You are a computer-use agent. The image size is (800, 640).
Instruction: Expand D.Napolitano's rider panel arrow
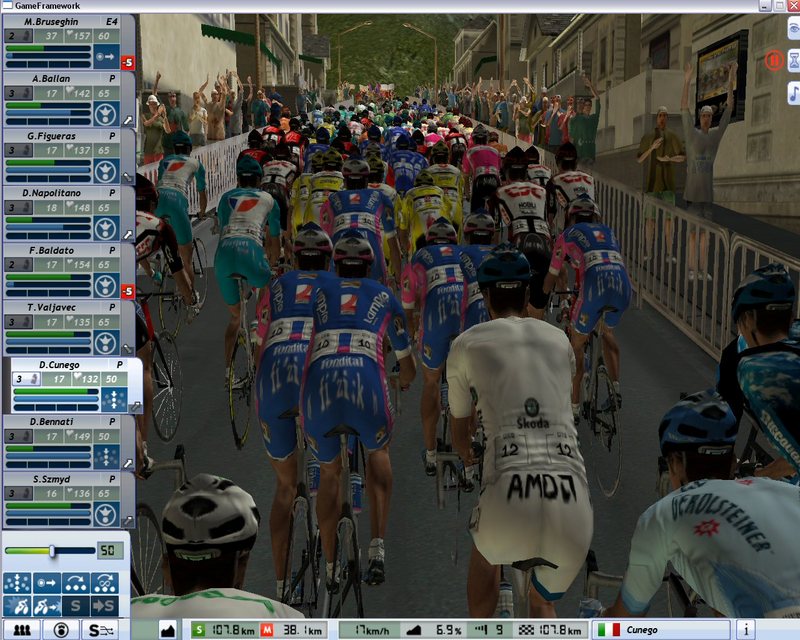(x=128, y=234)
